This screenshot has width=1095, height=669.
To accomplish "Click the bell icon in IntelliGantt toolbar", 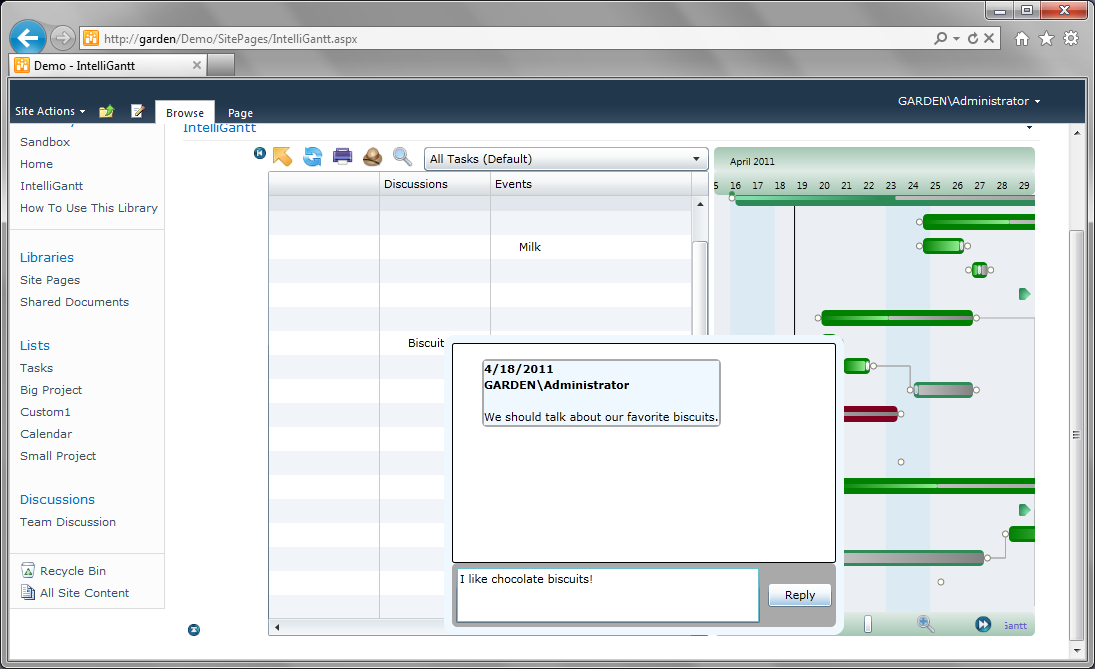I will point(372,156).
